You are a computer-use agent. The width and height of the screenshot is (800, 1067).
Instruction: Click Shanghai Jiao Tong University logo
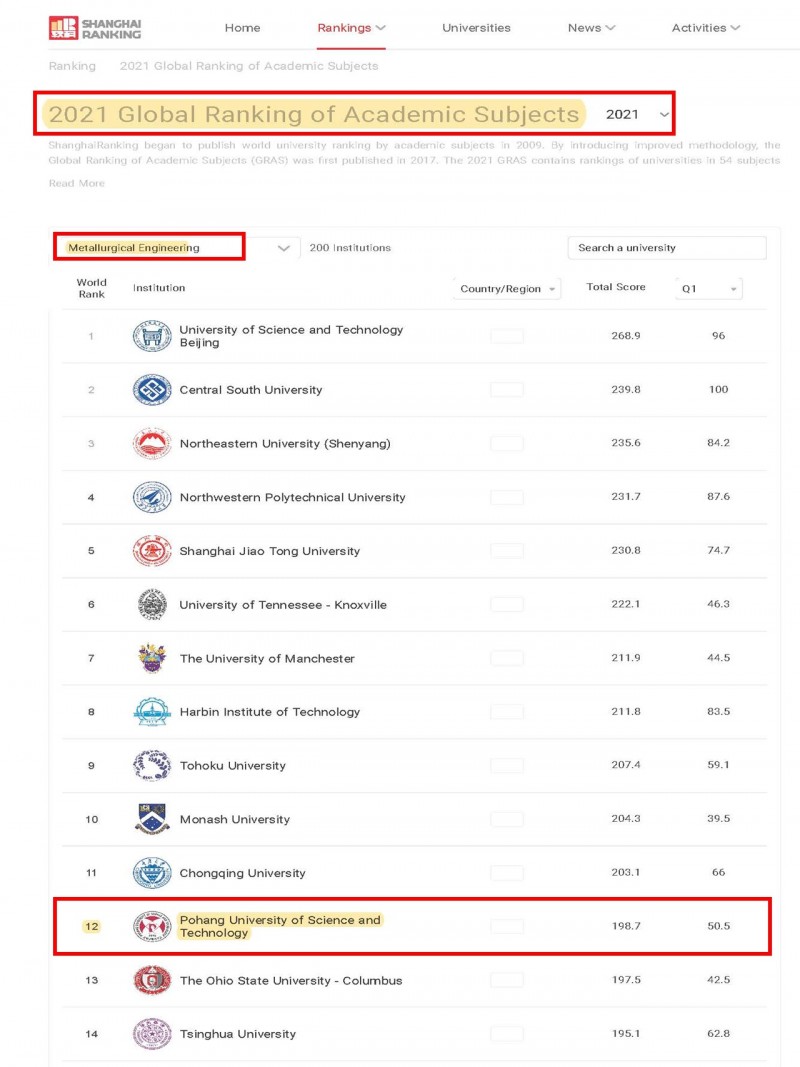(x=152, y=551)
